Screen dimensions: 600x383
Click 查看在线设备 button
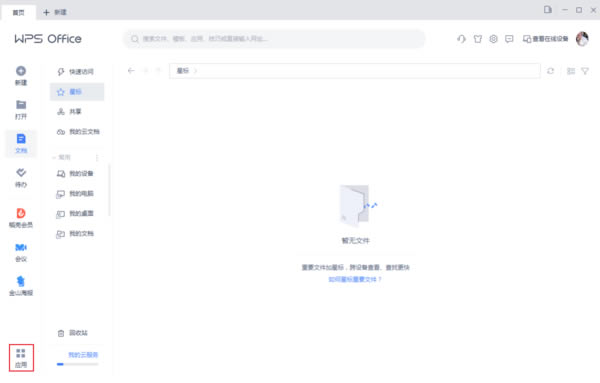tap(545, 39)
